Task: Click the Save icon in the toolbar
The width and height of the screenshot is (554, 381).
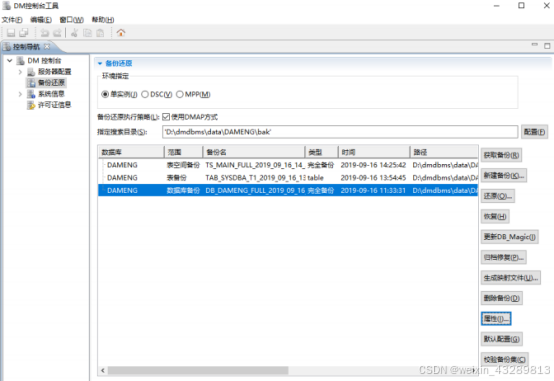Action: click(x=11, y=33)
